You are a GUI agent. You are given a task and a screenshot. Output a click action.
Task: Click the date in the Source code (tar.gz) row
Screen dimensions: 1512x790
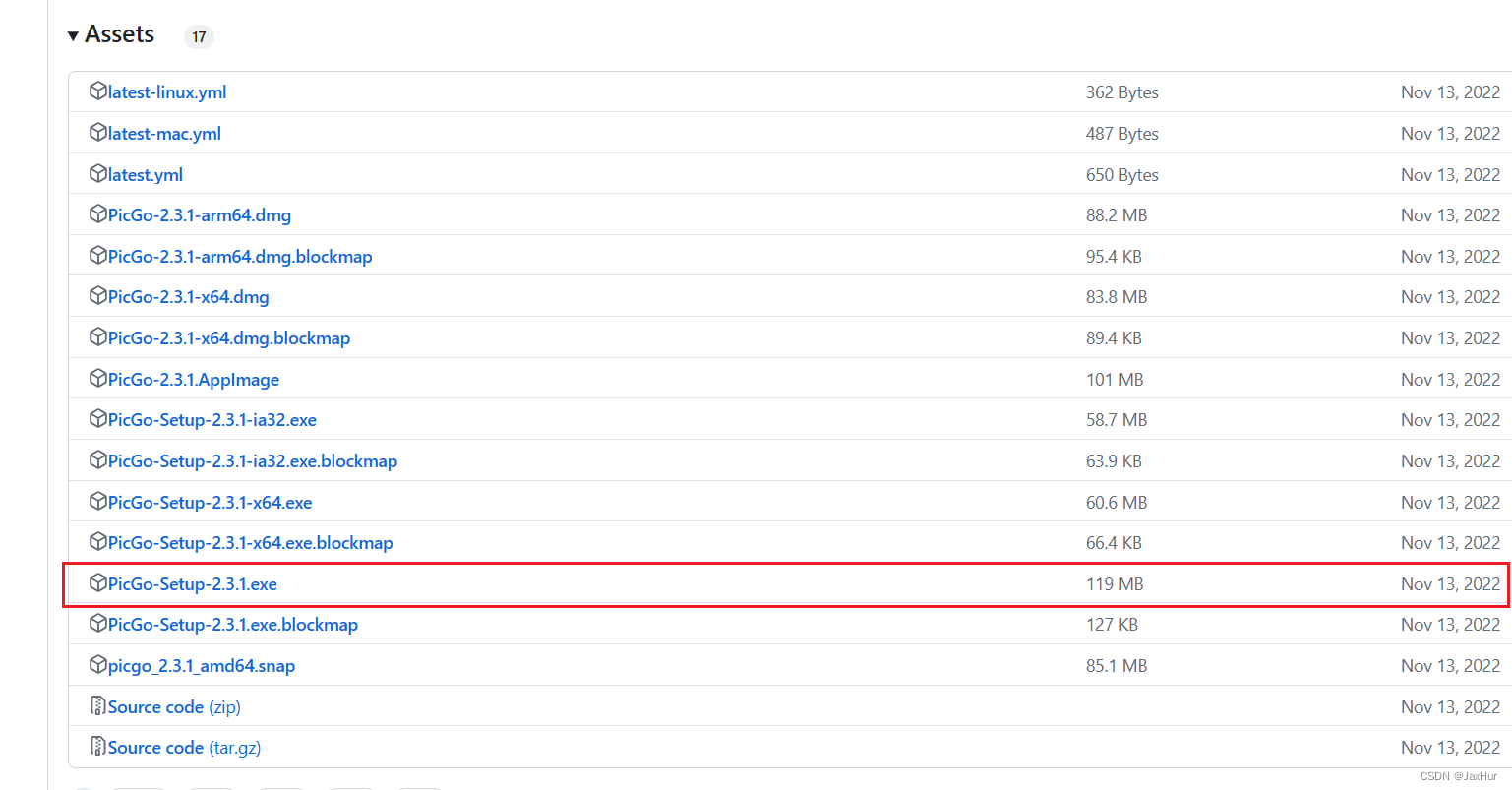tap(1451, 748)
